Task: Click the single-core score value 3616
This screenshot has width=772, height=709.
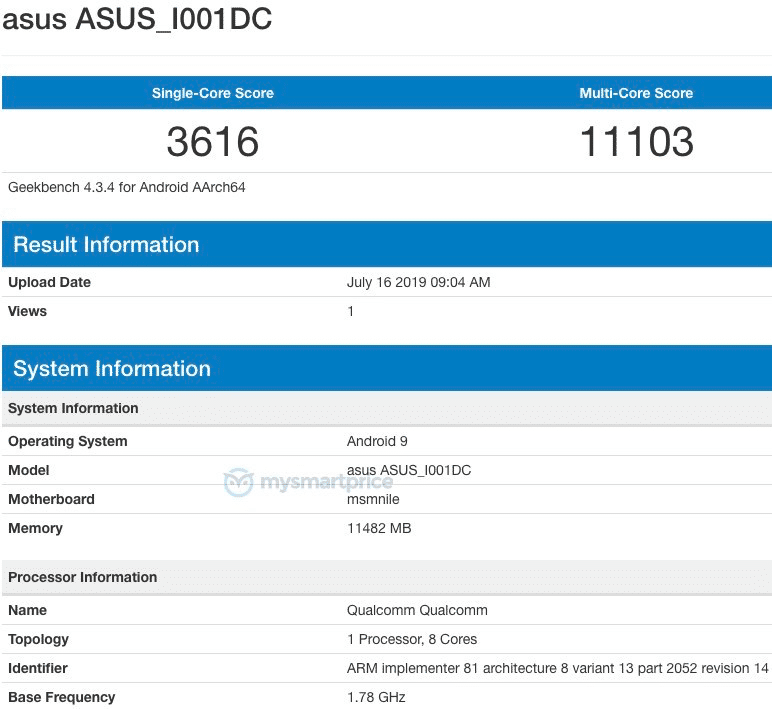Action: point(212,142)
